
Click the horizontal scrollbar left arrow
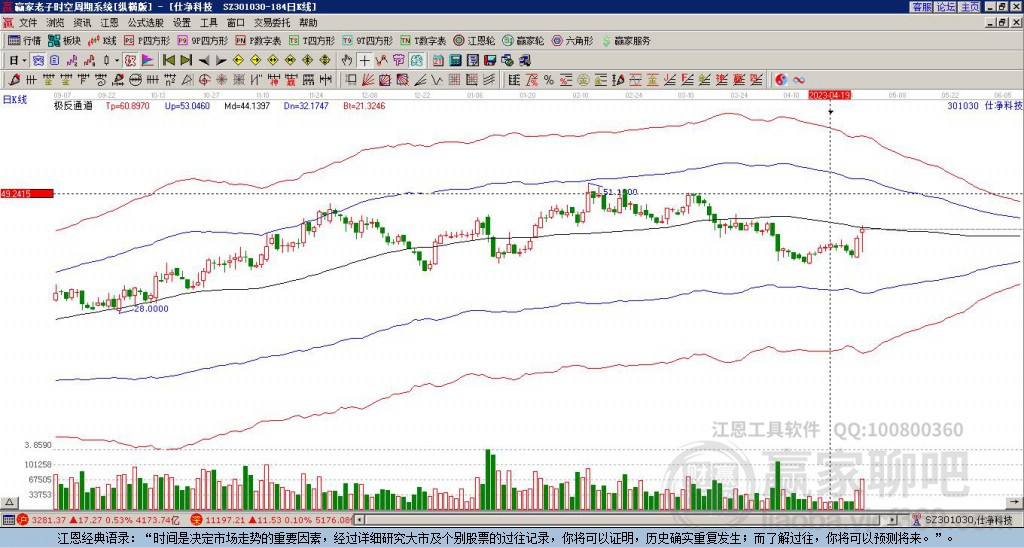point(359,520)
